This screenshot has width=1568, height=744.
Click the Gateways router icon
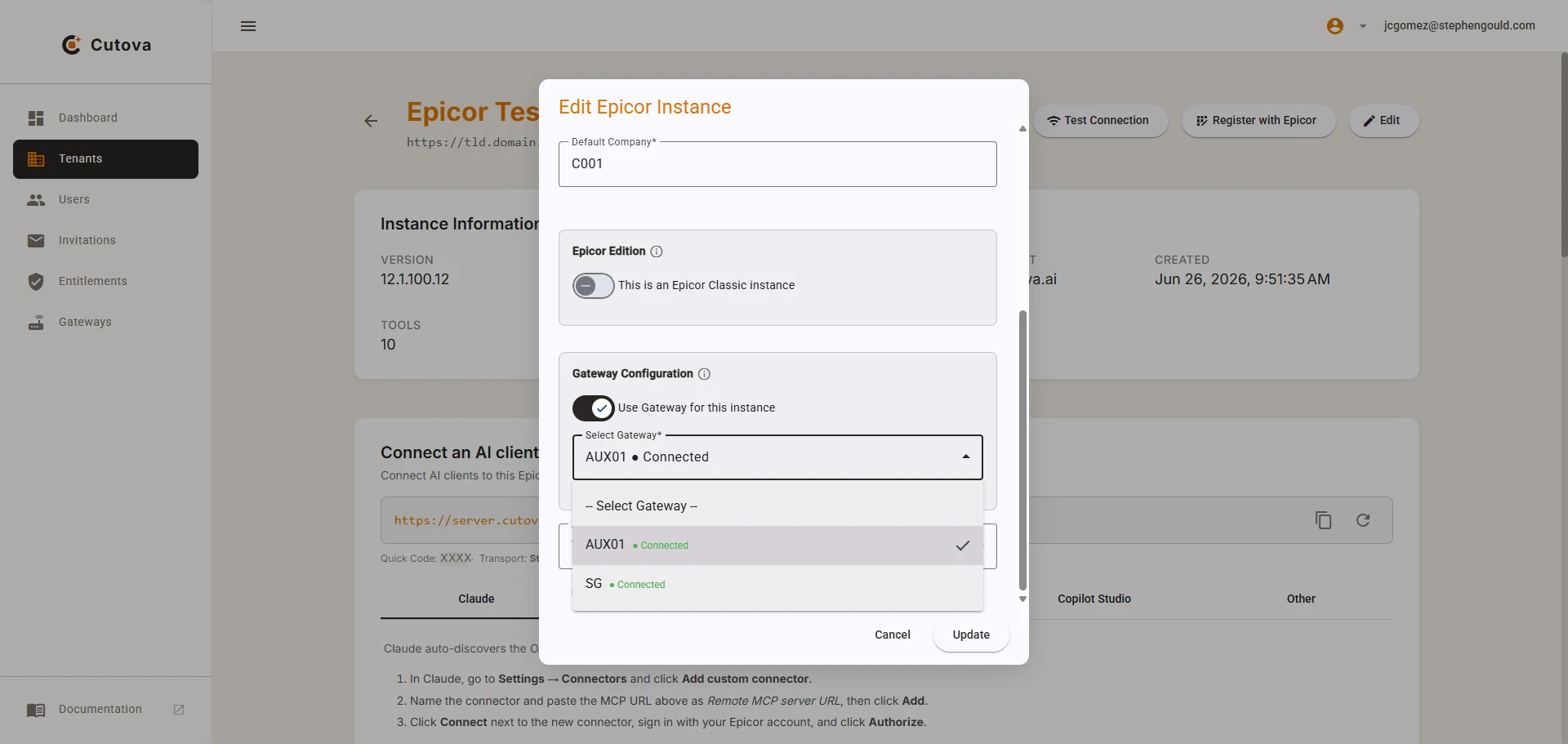coord(36,323)
